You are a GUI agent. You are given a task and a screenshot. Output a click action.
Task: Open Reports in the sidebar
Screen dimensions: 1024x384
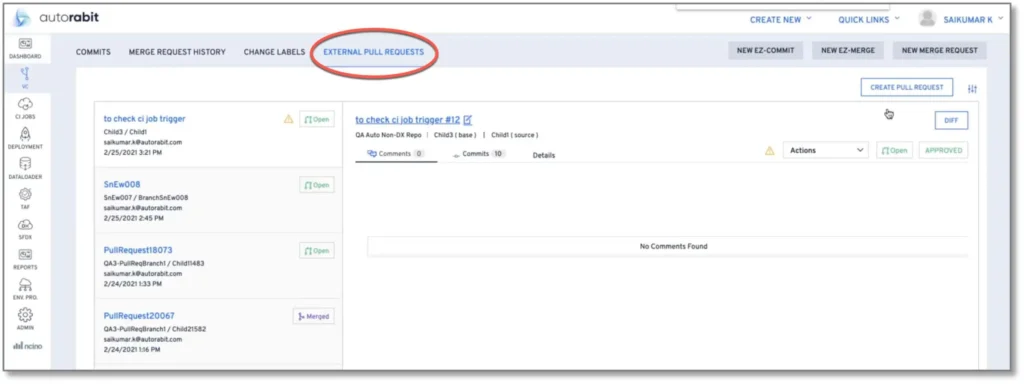25,259
